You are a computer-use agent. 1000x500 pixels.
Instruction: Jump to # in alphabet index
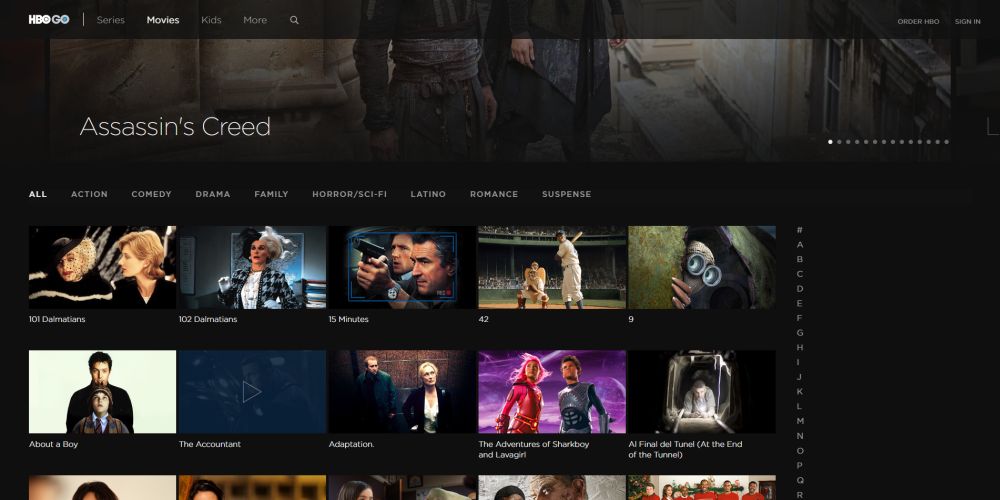tap(800, 230)
